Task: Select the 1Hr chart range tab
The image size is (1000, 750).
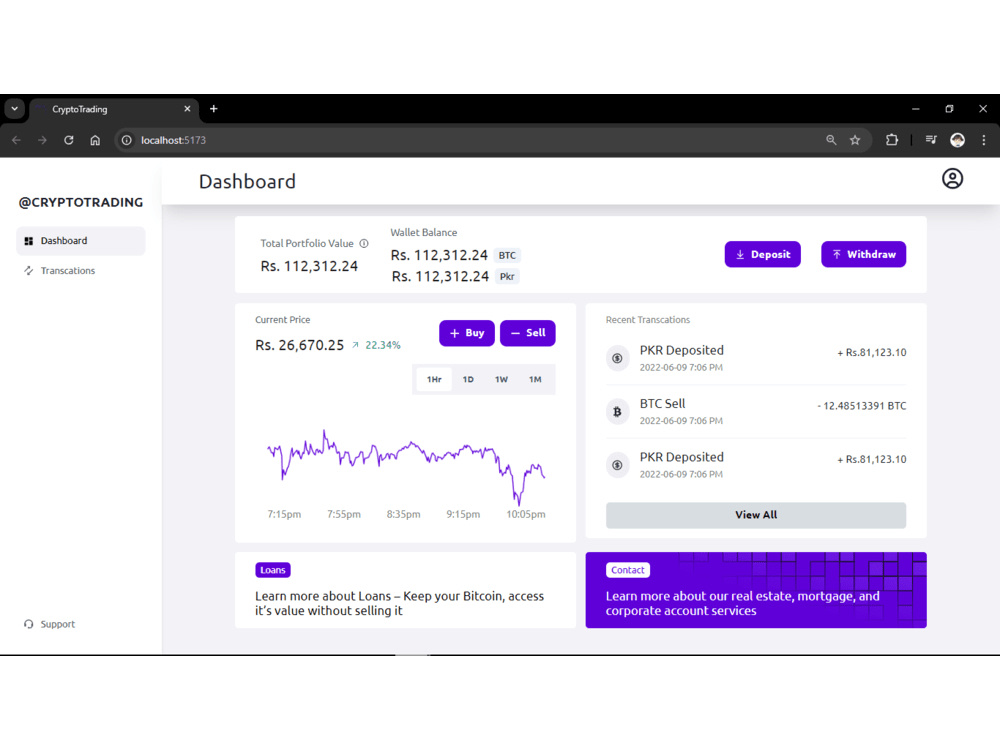Action: point(434,379)
